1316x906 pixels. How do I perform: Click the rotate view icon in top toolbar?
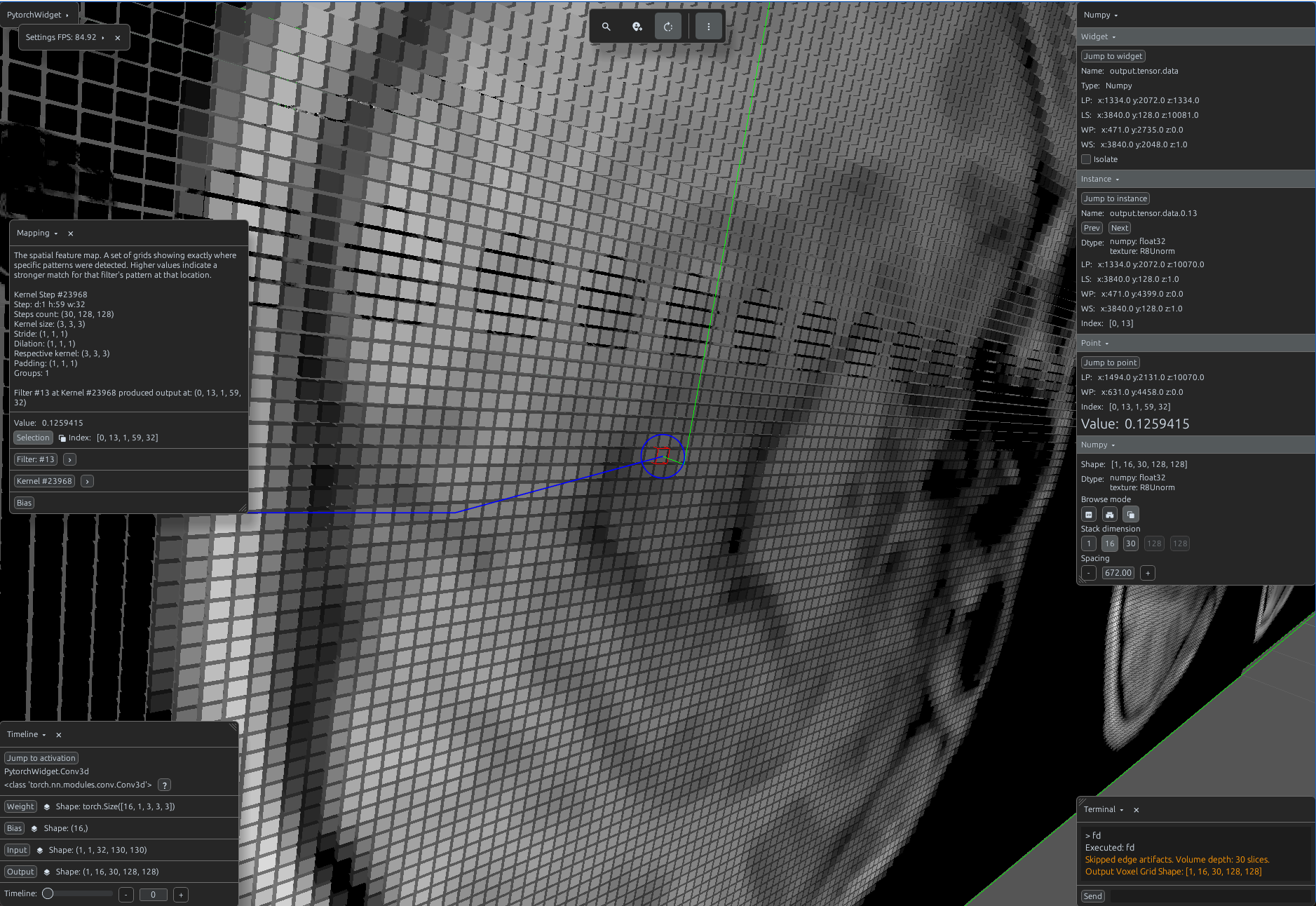pos(667,27)
